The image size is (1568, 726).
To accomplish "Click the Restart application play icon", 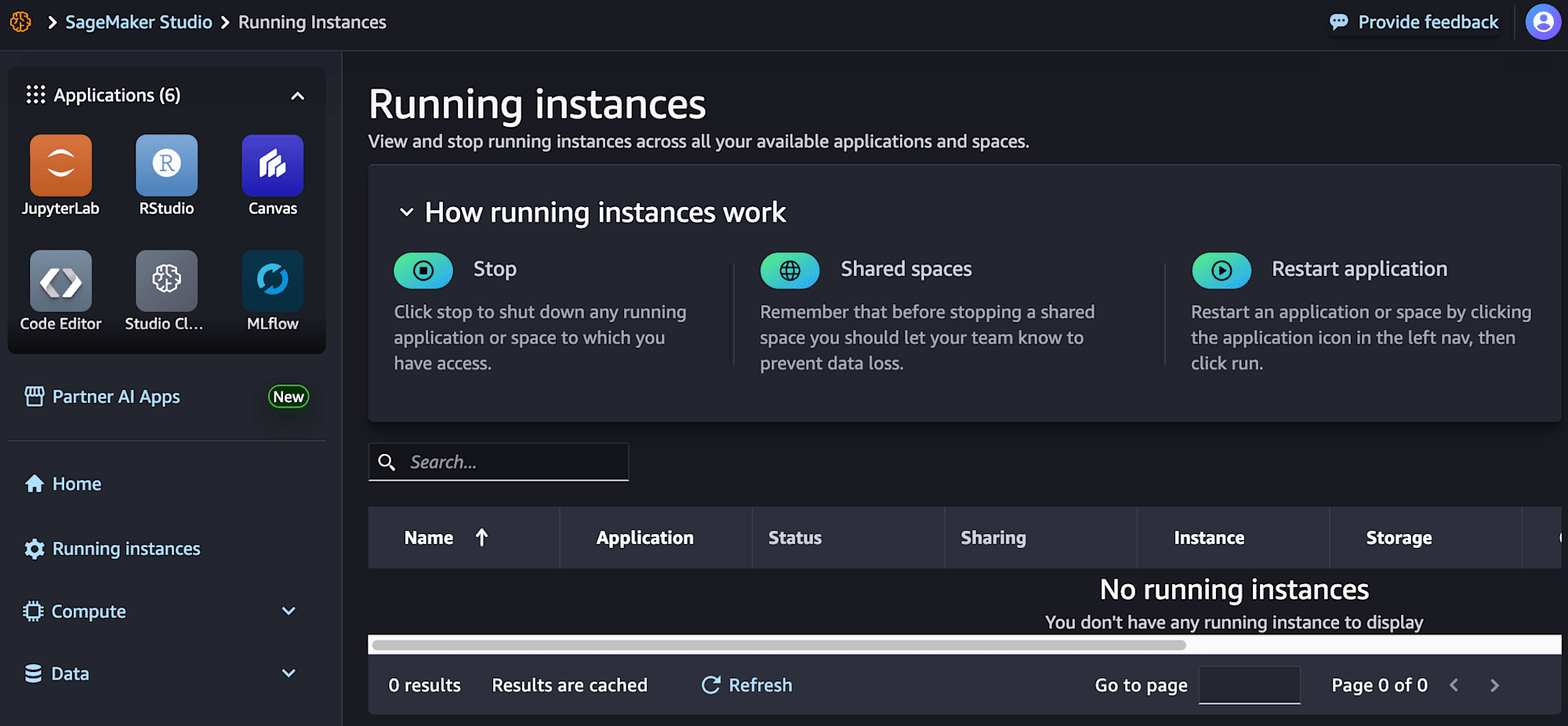I will click(1221, 270).
